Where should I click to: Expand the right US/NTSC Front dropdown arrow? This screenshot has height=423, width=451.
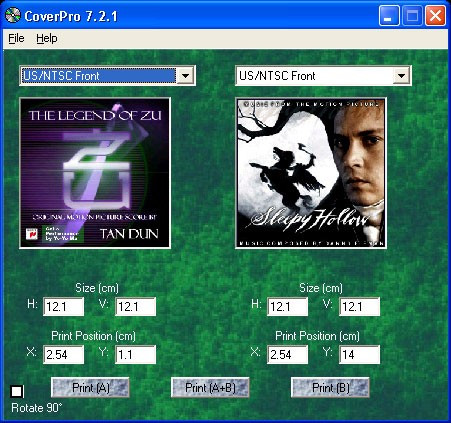(401, 76)
